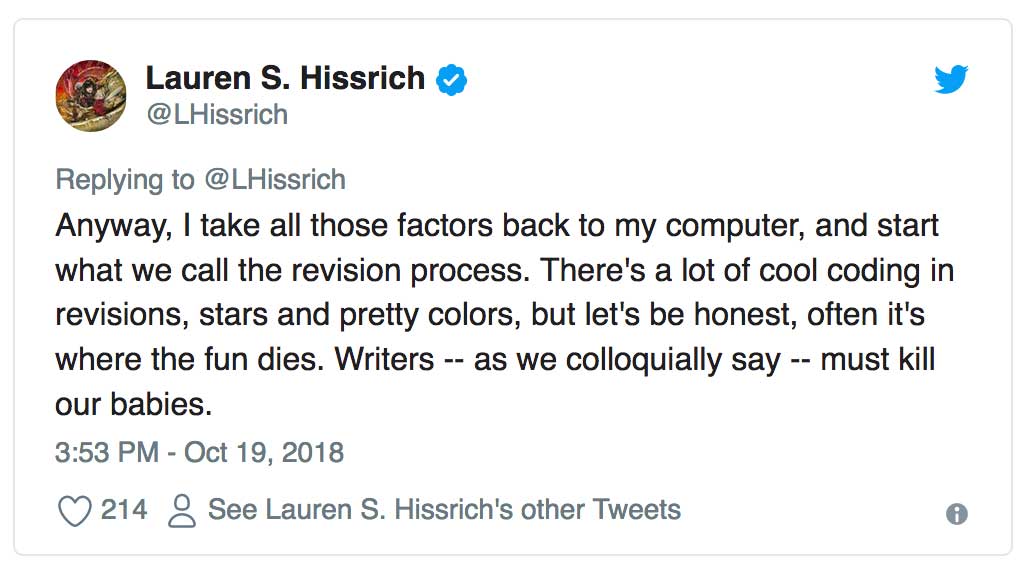The image size is (1028, 582).
Task: Click the Oct 19, 2018 date
Action: click(x=264, y=452)
